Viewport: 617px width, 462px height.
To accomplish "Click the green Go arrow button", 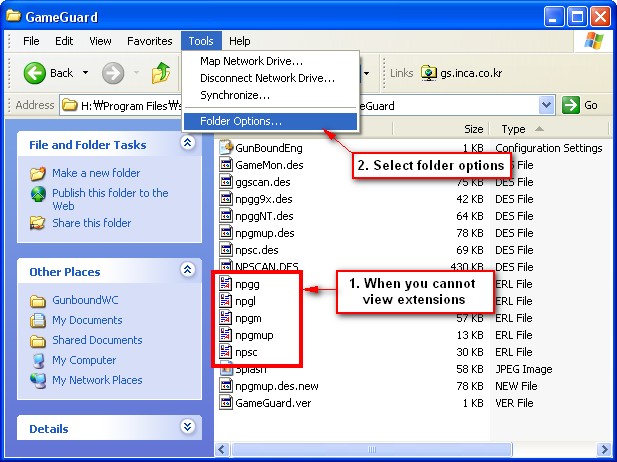I will pyautogui.click(x=571, y=105).
